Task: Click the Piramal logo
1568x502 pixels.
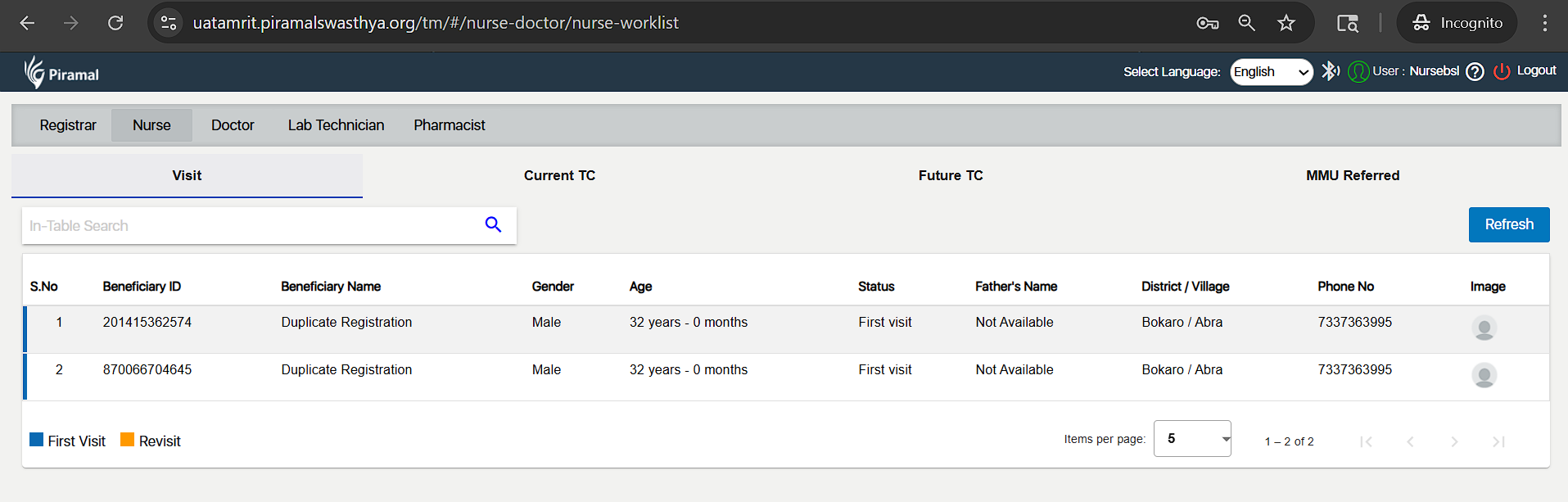Action: 61,73
